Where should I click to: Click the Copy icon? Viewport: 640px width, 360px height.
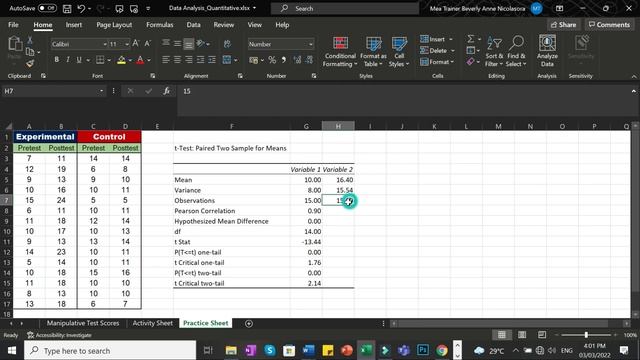[30, 52]
